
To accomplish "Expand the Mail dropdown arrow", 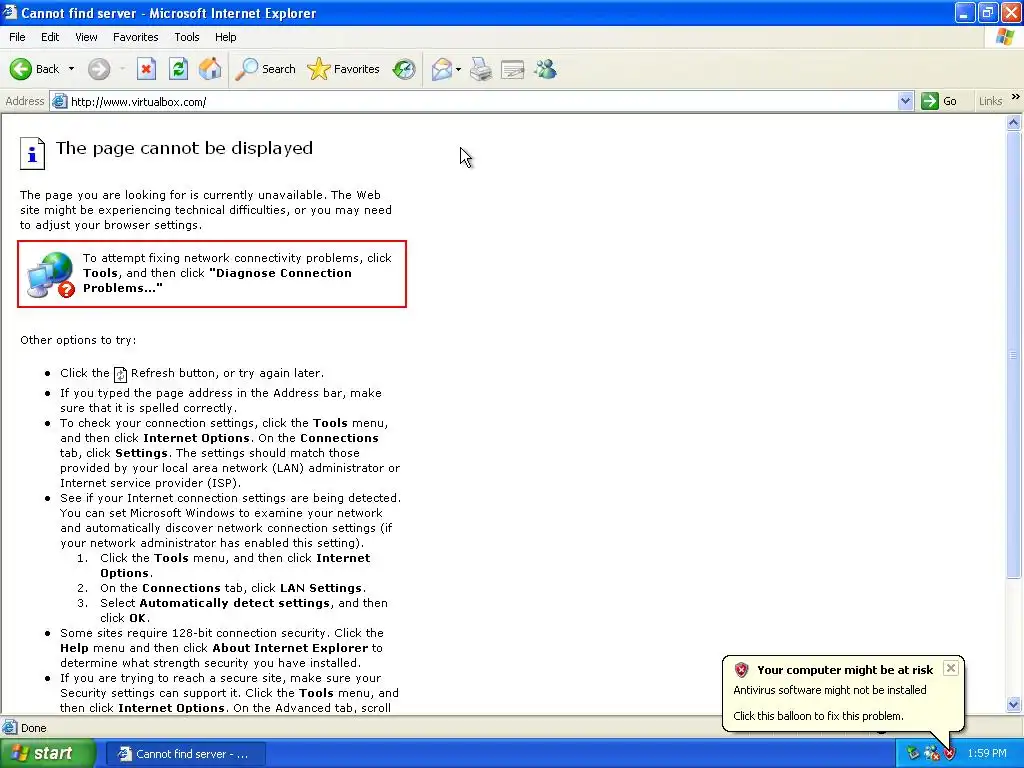I will (x=458, y=69).
